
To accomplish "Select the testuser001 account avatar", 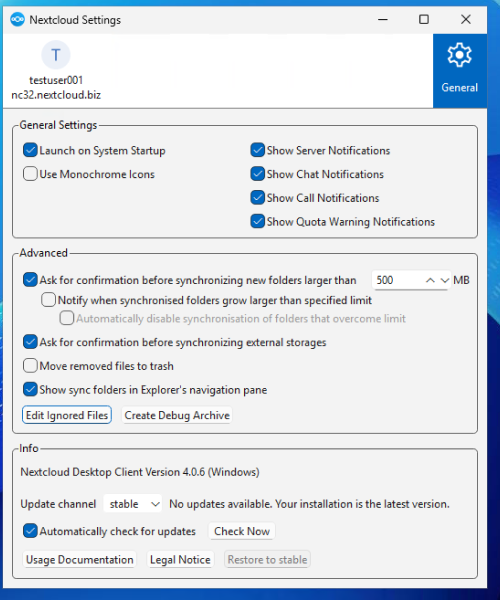I will click(56, 55).
